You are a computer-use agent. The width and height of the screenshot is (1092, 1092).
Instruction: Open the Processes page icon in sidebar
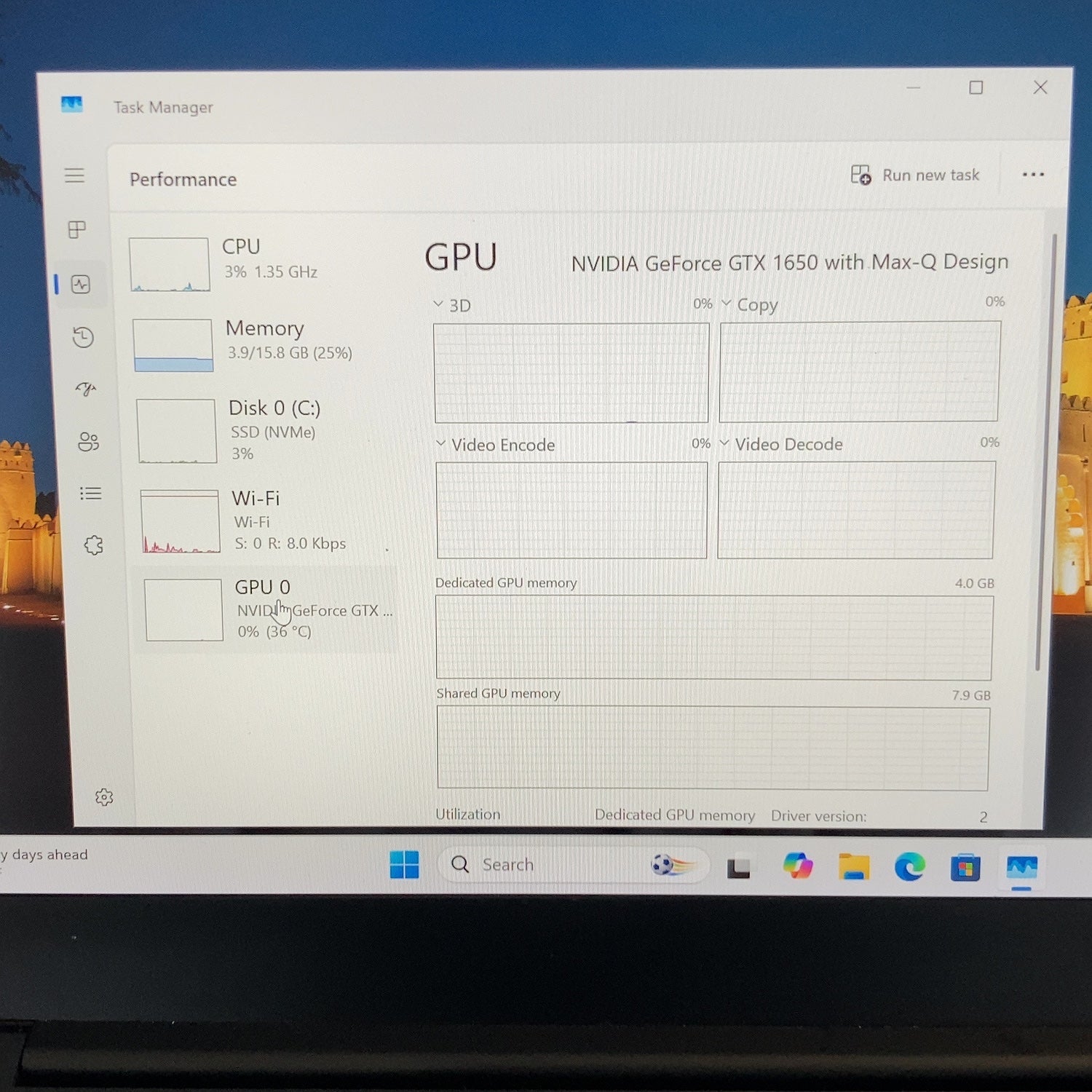coord(76,230)
